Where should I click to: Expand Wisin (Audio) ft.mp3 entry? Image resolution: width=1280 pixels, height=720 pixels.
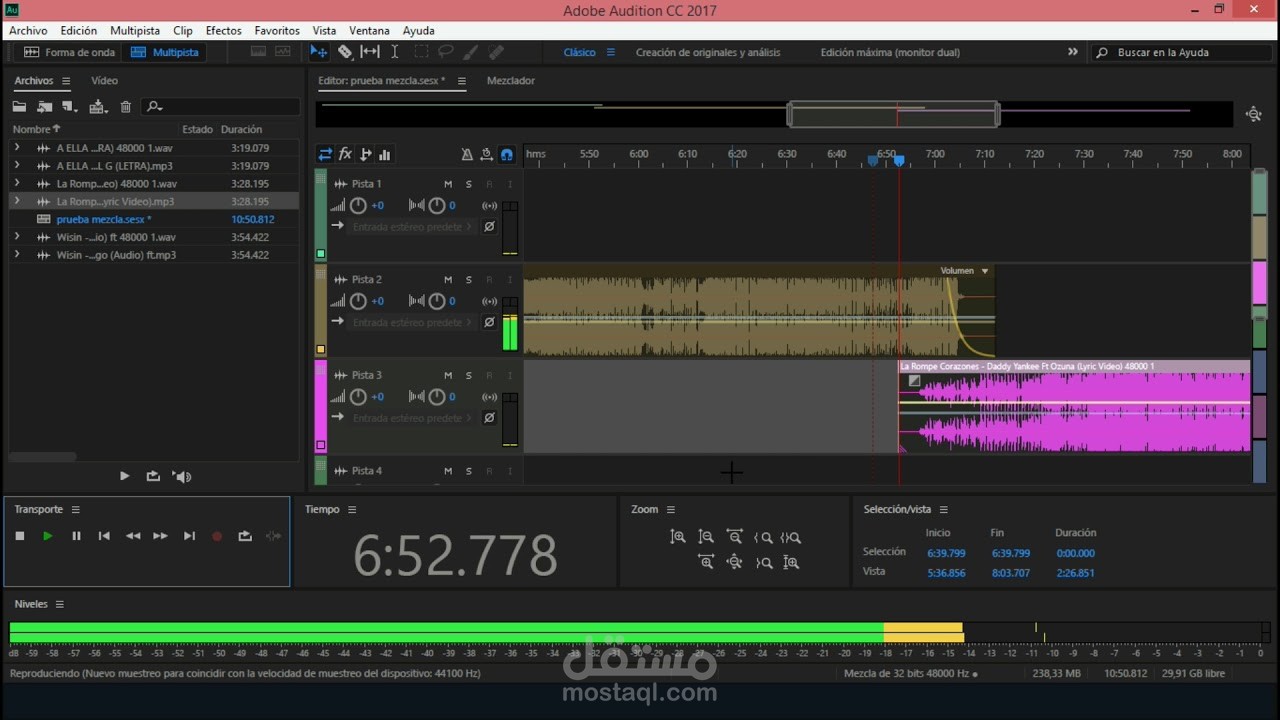point(17,255)
